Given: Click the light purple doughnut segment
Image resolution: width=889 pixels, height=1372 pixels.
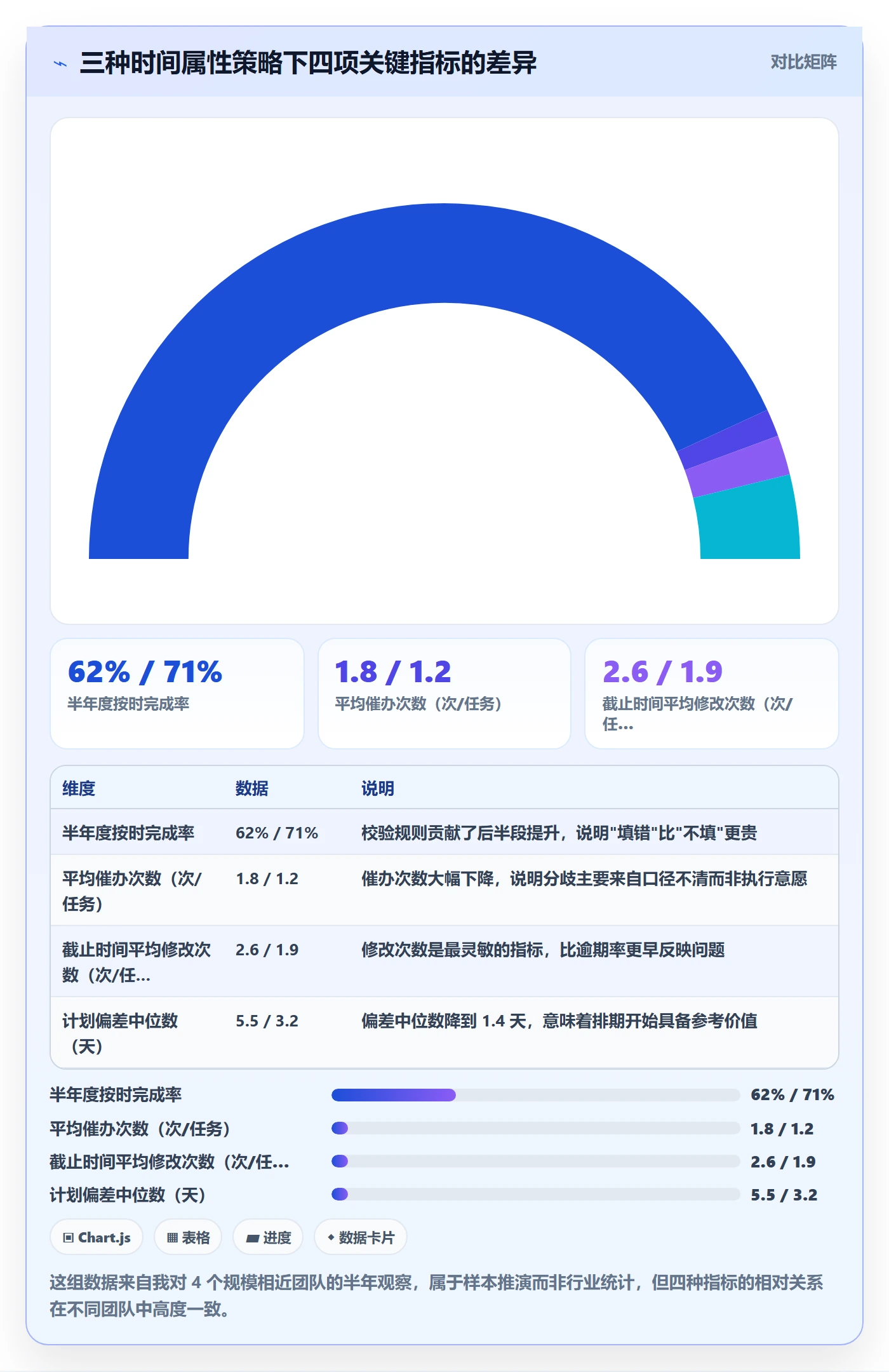Looking at the screenshot, I should (x=740, y=467).
